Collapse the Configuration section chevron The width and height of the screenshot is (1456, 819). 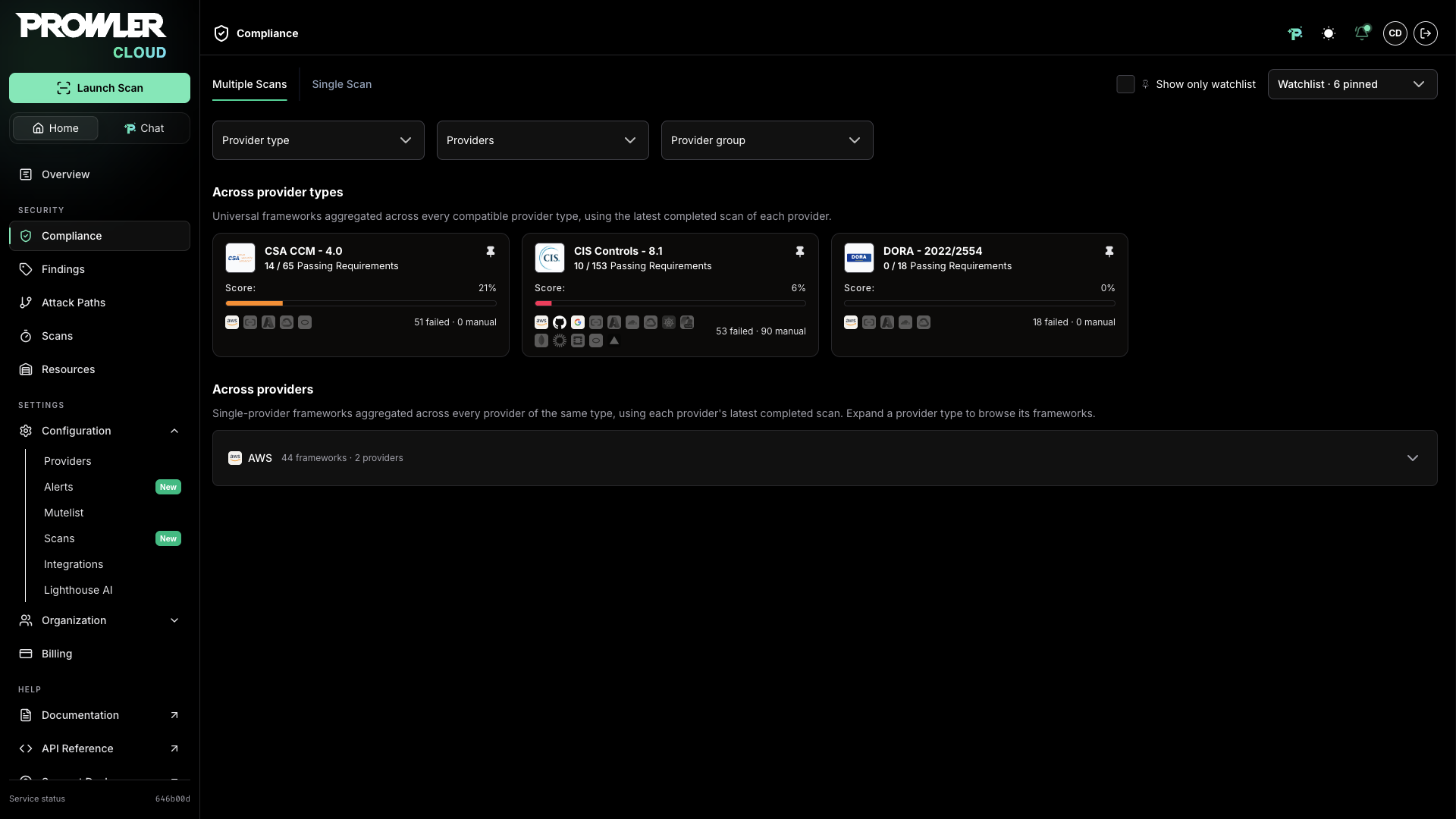point(174,431)
